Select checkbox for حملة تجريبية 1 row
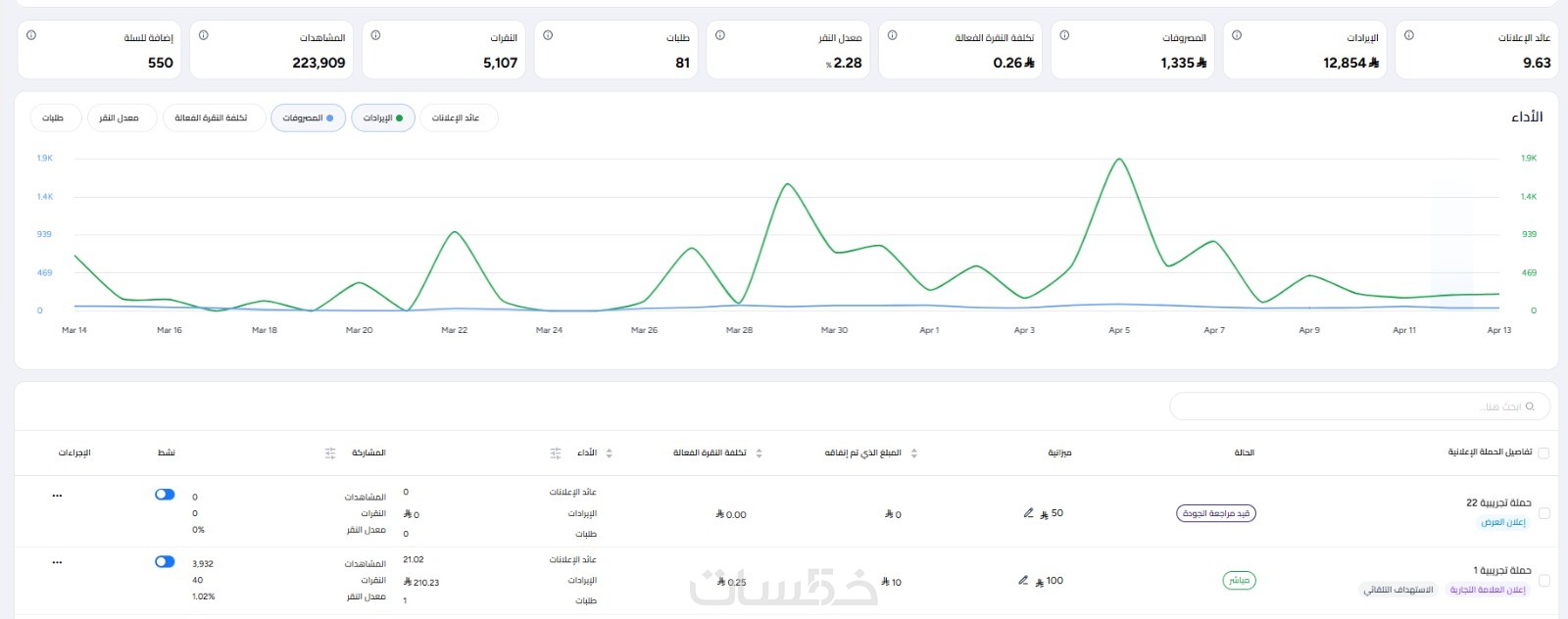The image size is (1568, 619). click(1544, 581)
